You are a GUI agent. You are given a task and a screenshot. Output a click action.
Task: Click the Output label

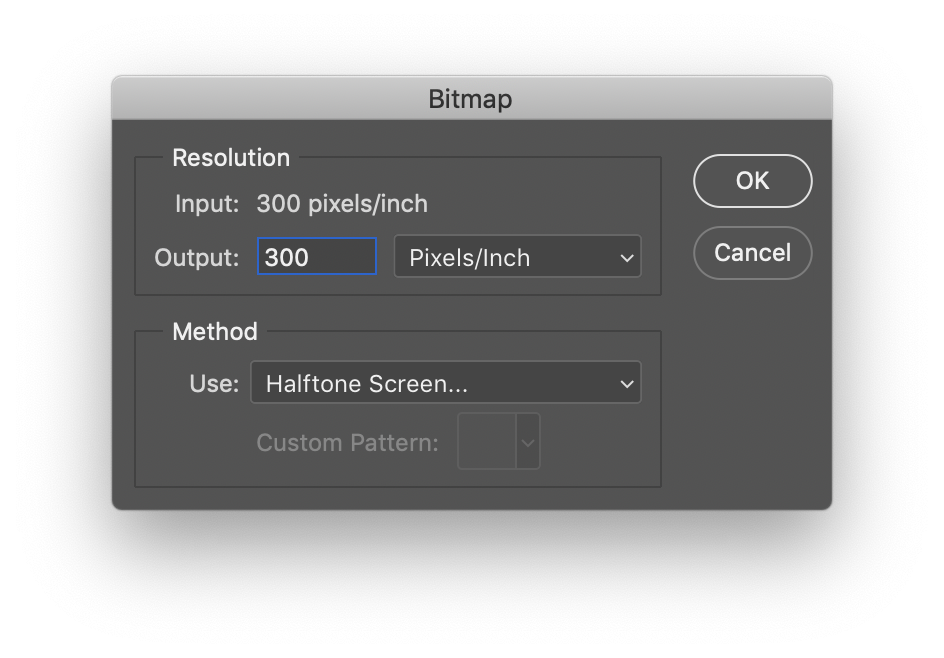click(197, 258)
